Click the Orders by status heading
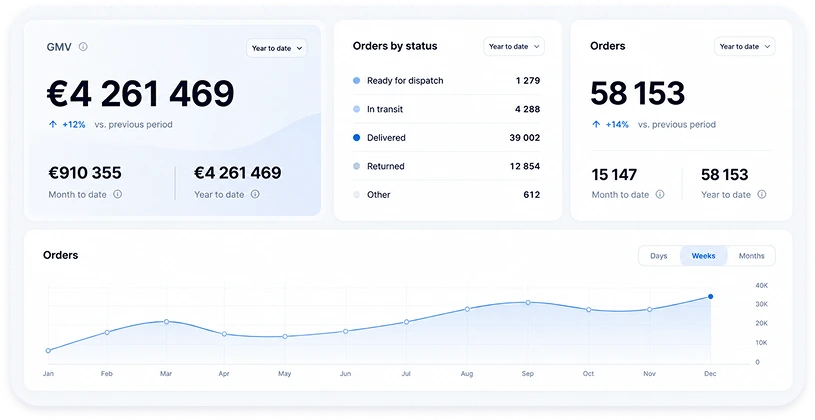This screenshot has width=815, height=420. coord(395,46)
